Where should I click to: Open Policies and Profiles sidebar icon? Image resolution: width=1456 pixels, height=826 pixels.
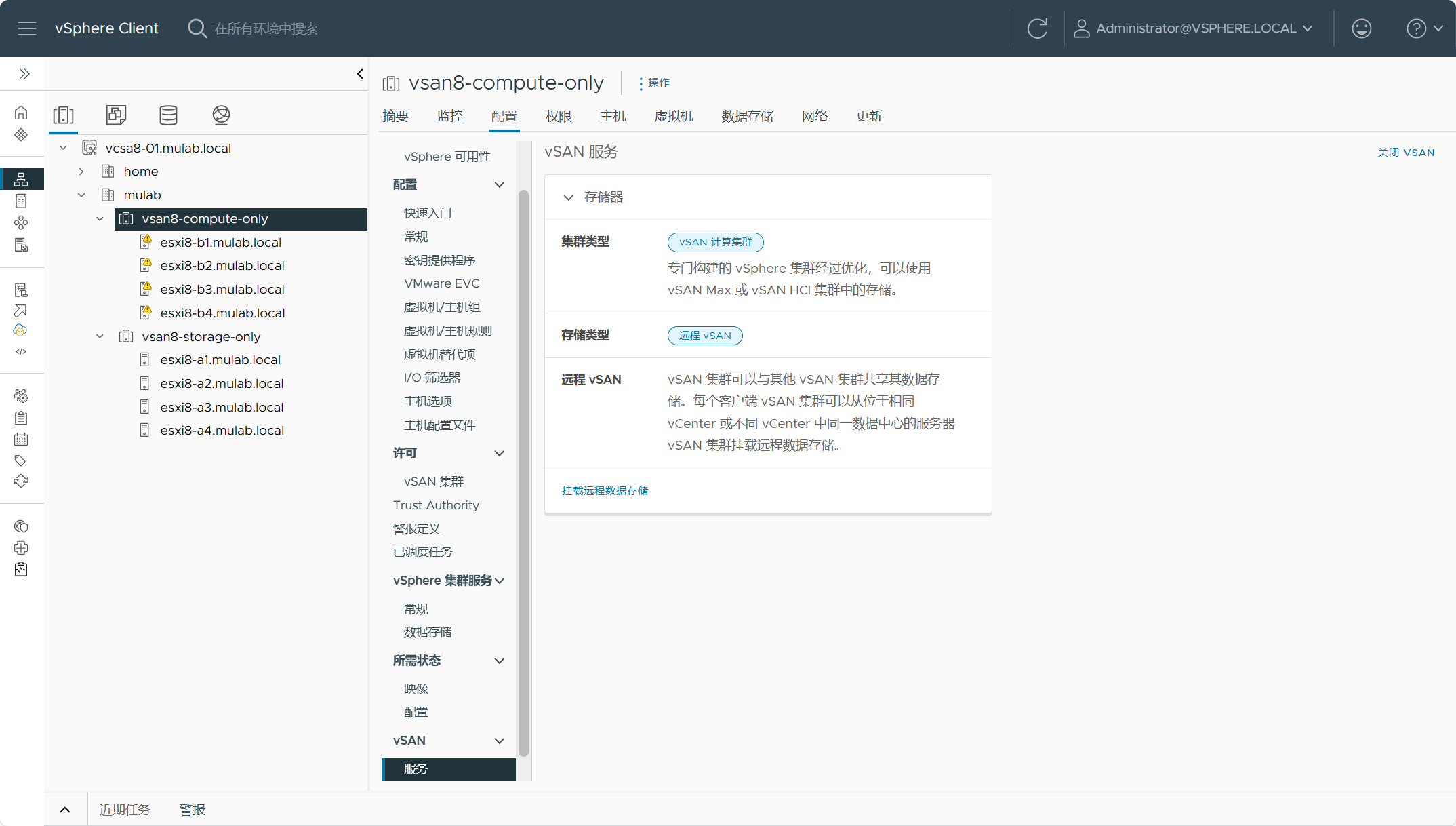click(x=21, y=290)
